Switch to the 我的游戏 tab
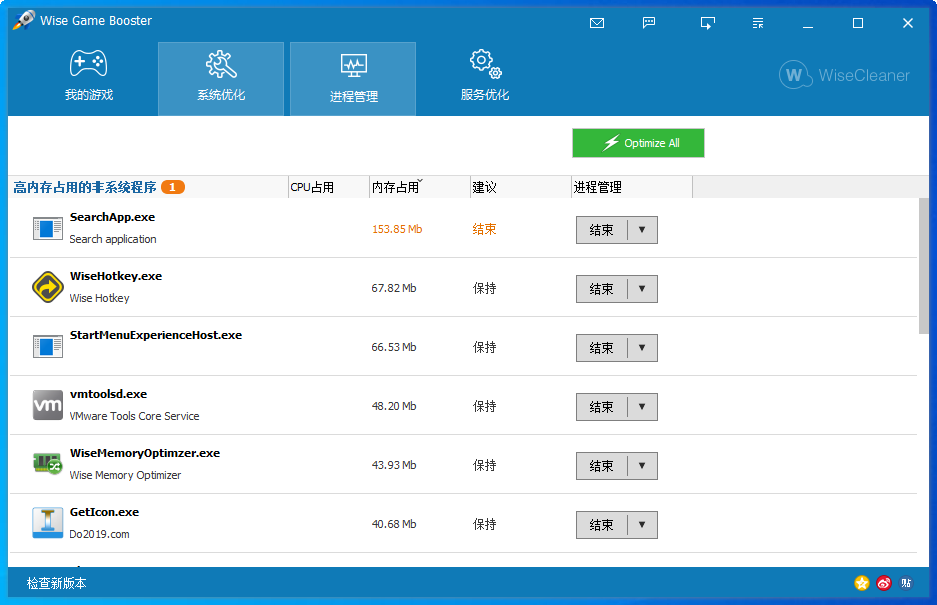Screen dimensions: 937x605 (x=88, y=78)
